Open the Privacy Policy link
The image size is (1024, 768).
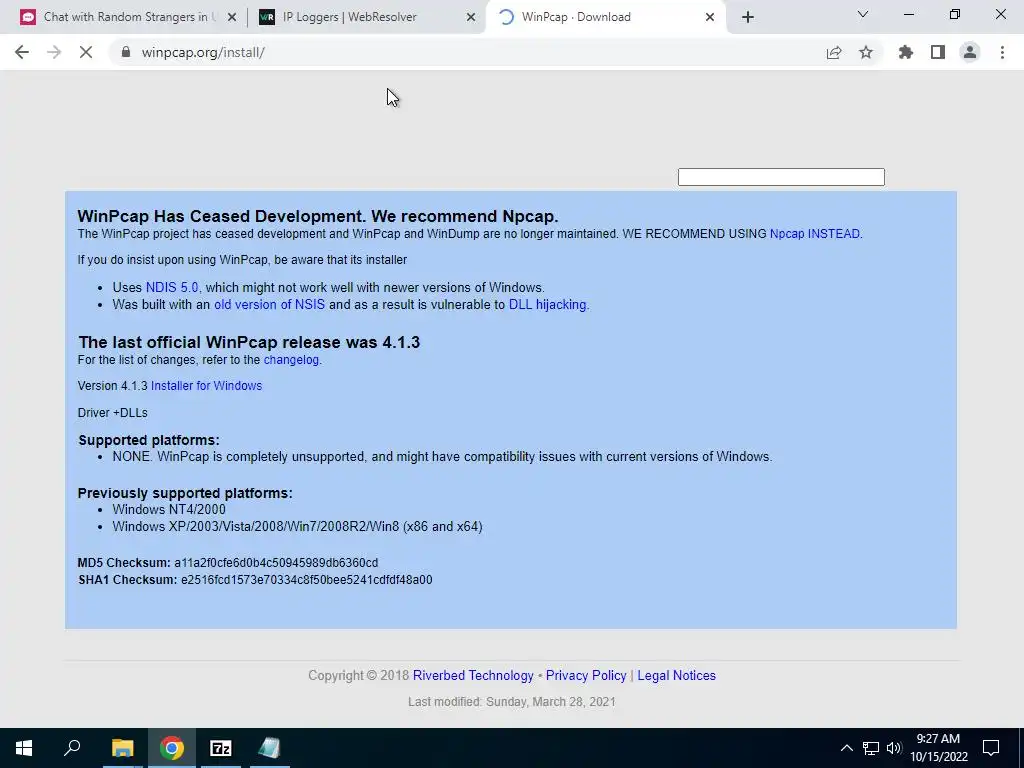(586, 676)
